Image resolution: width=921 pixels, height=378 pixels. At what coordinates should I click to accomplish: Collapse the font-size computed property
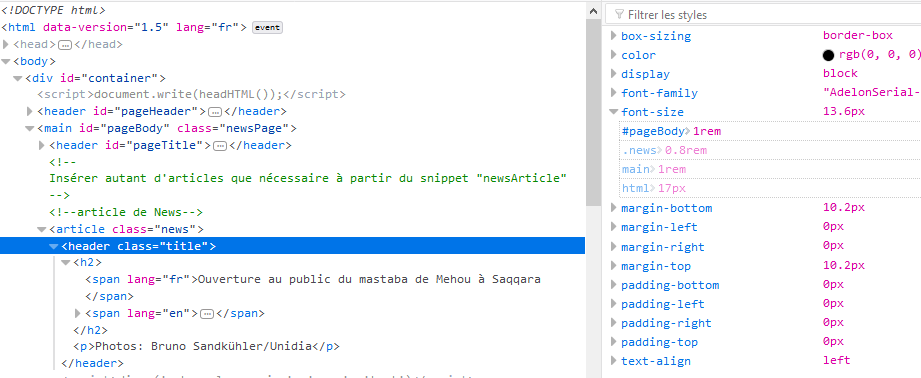[x=614, y=112]
